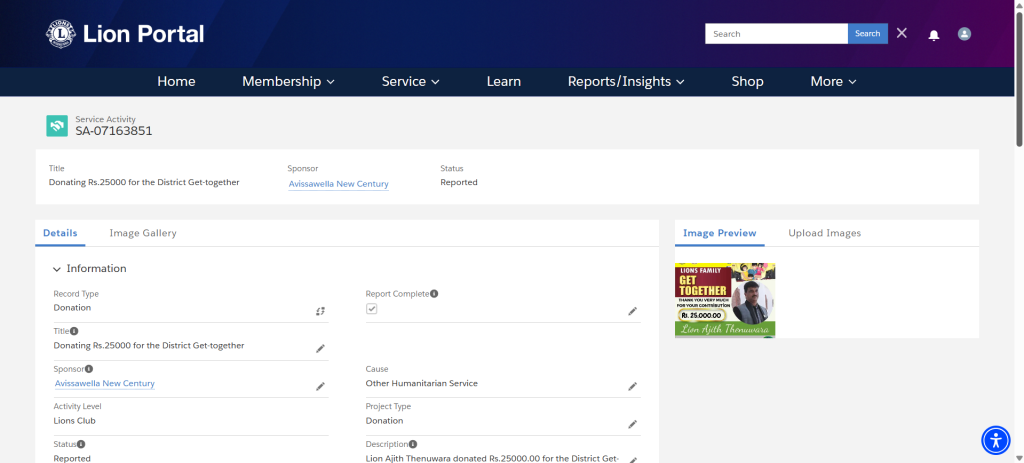Go to Home menu item
The height and width of the screenshot is (463, 1024).
pos(176,82)
